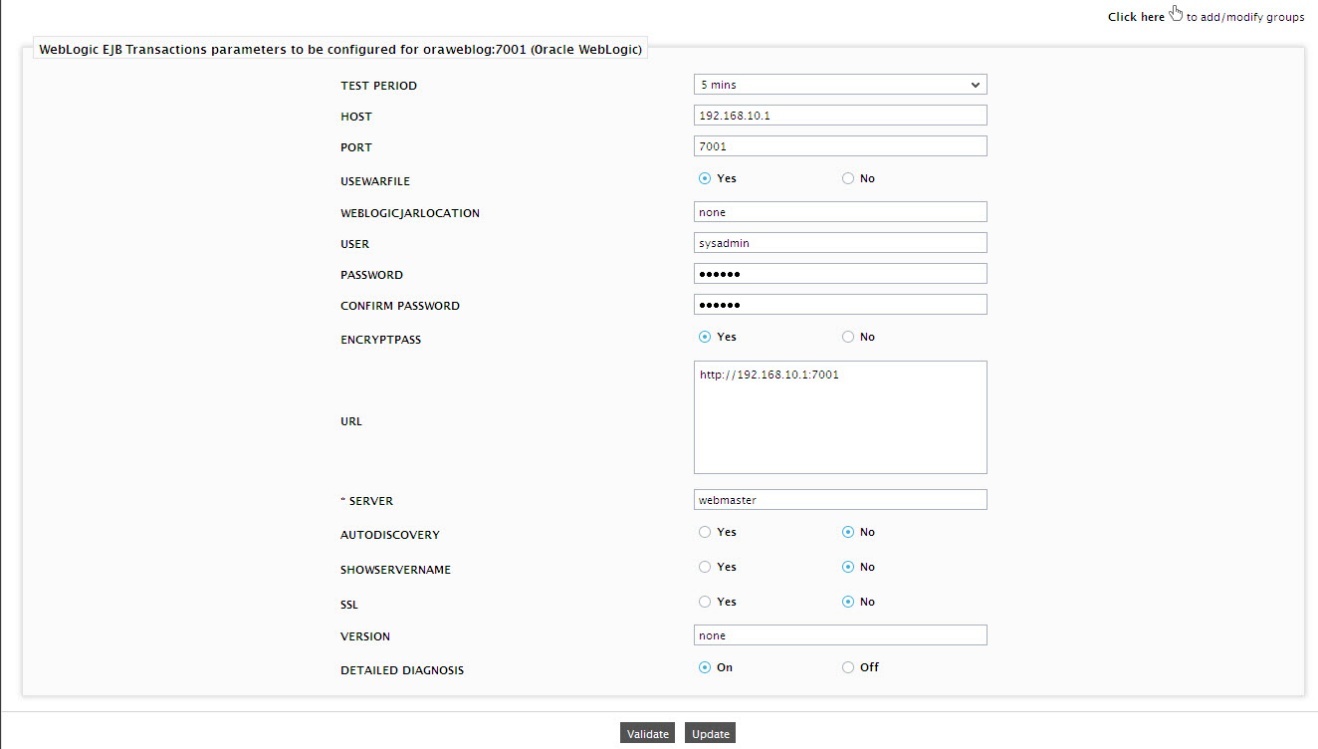Click the hand pointer icon for groups
The width and height of the screenshot is (1318, 749).
(1177, 14)
